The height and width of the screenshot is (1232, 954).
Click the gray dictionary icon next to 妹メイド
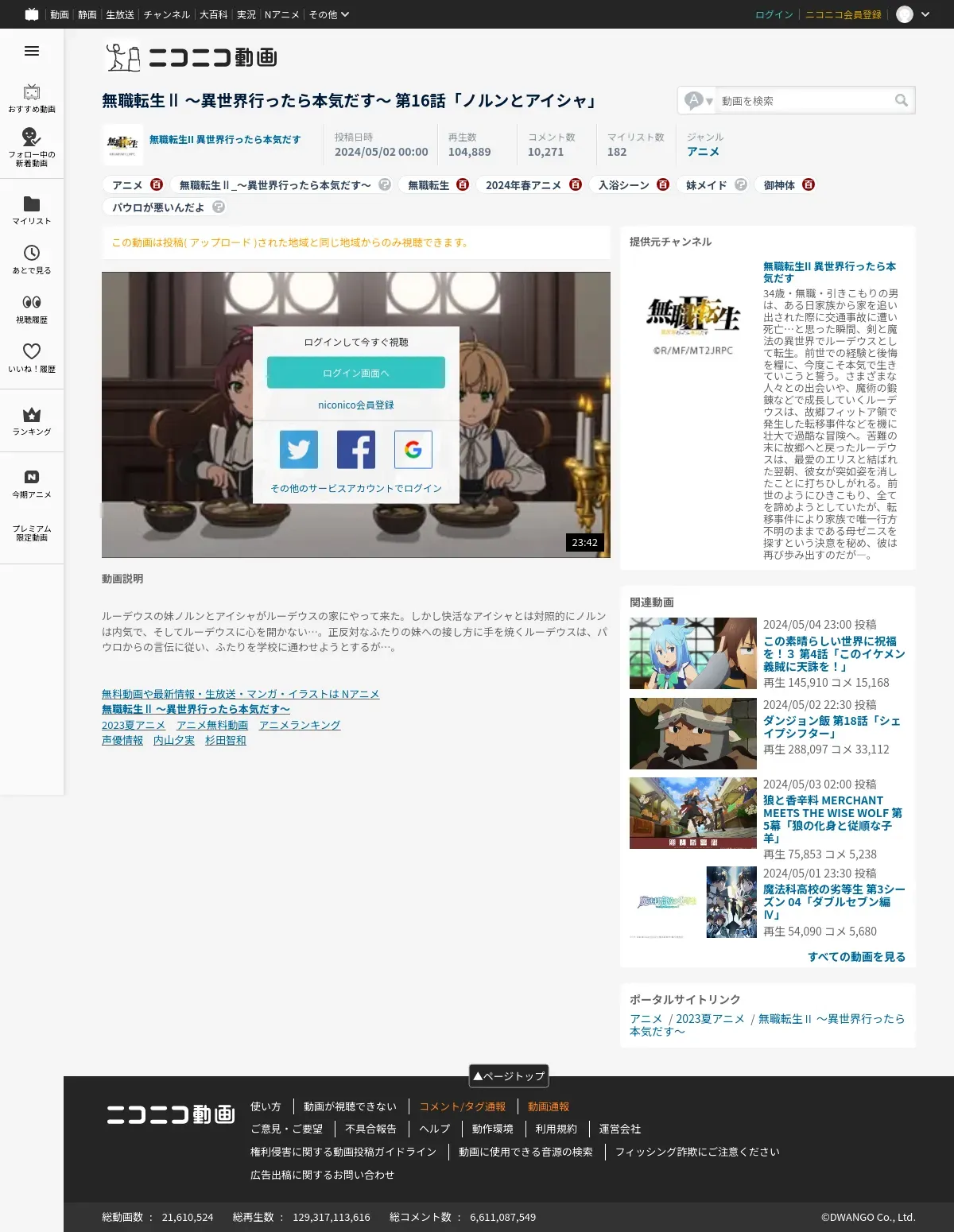[741, 184]
